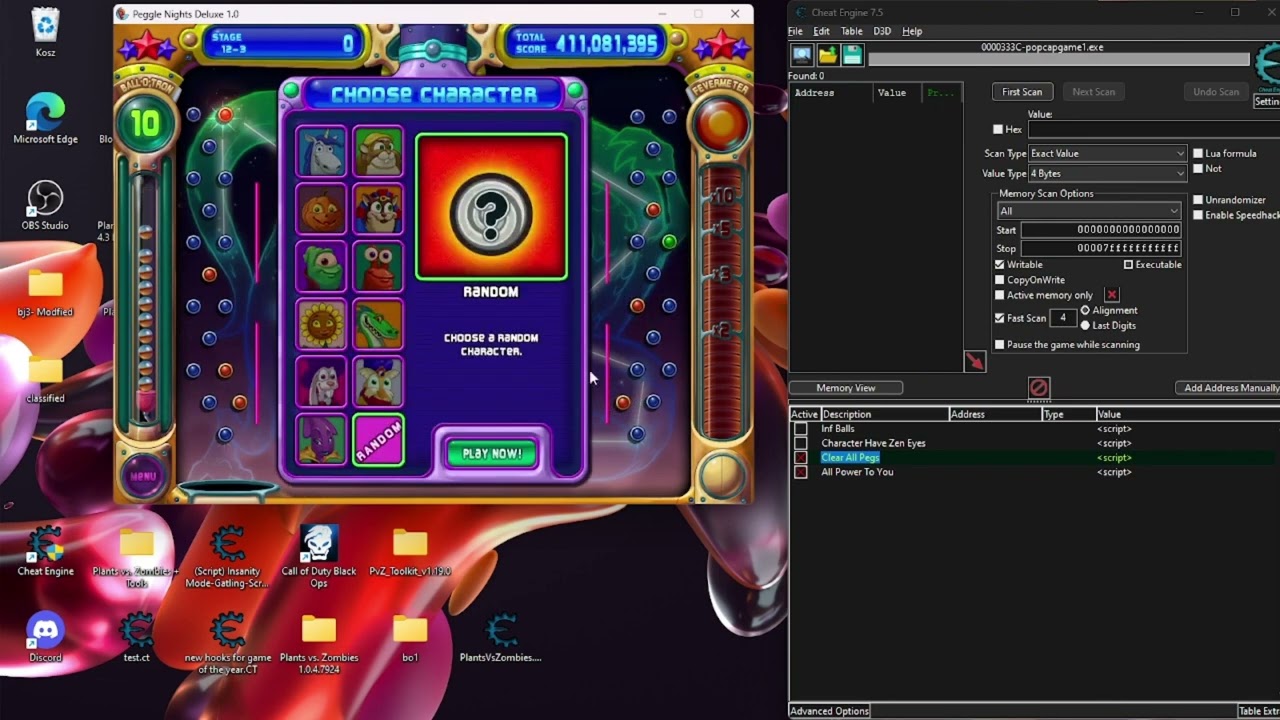
Task: Activate Character Have Zen Eyes checkbox
Action: tap(800, 443)
